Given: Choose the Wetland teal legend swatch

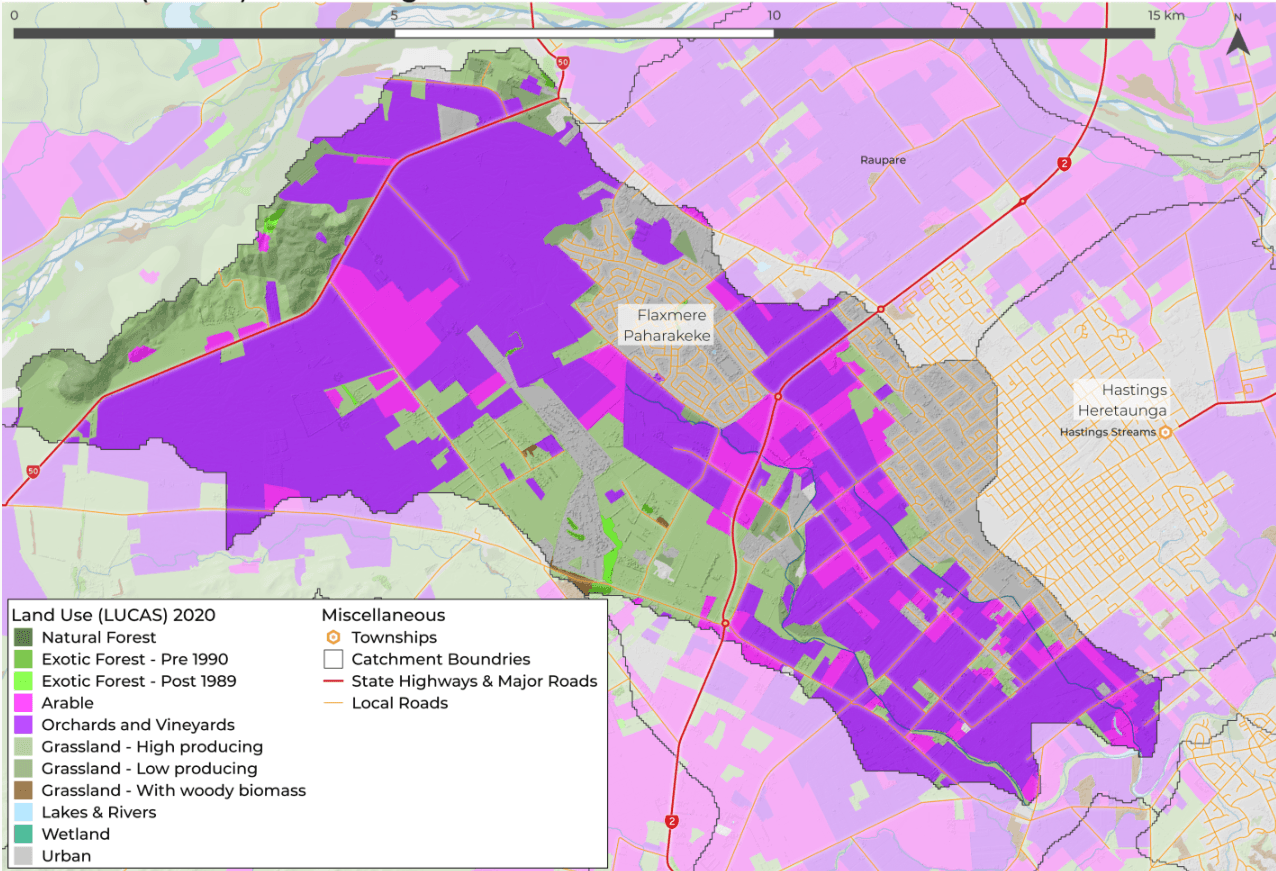Looking at the screenshot, I should click(x=24, y=834).
